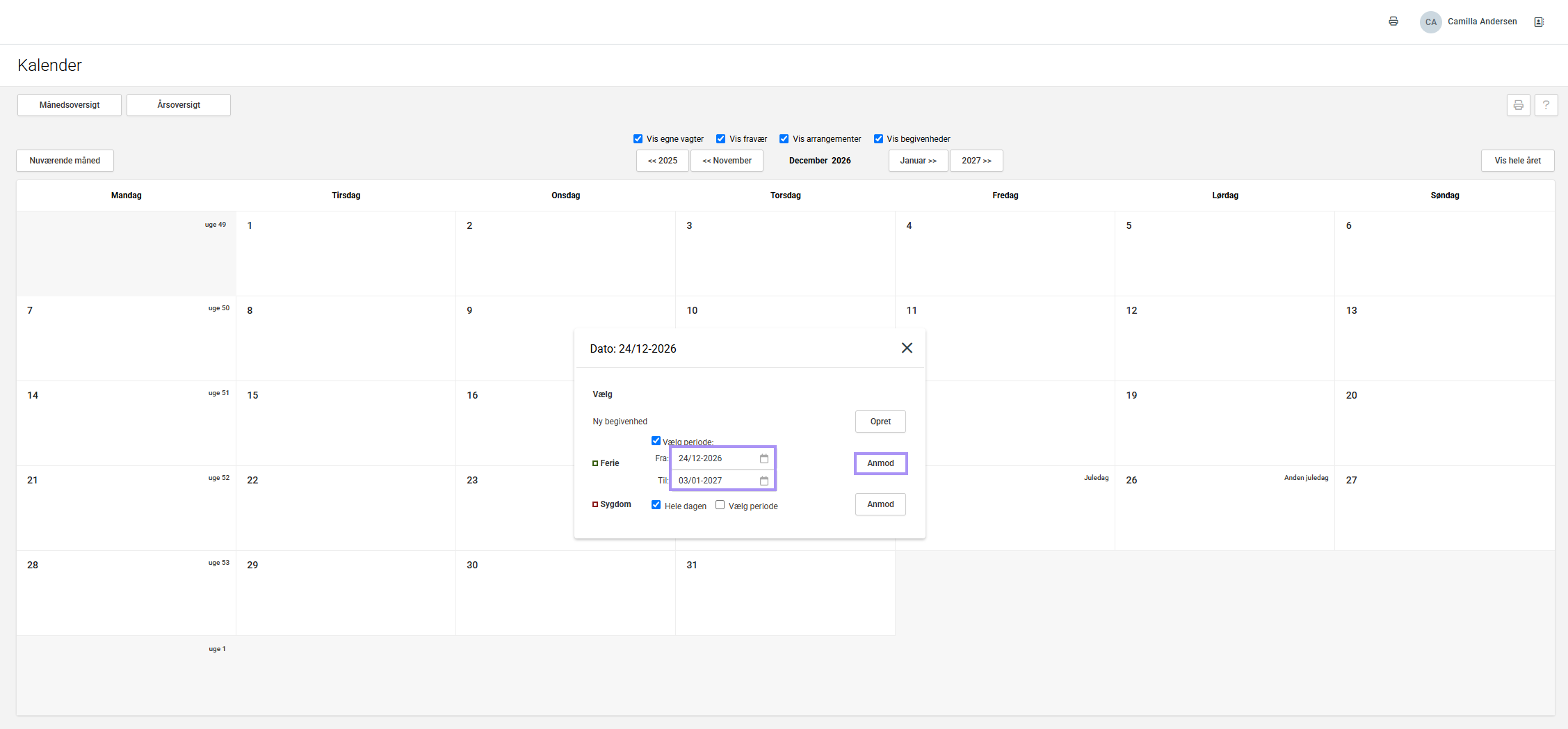Switch to Årsoversigt view

pyautogui.click(x=179, y=105)
